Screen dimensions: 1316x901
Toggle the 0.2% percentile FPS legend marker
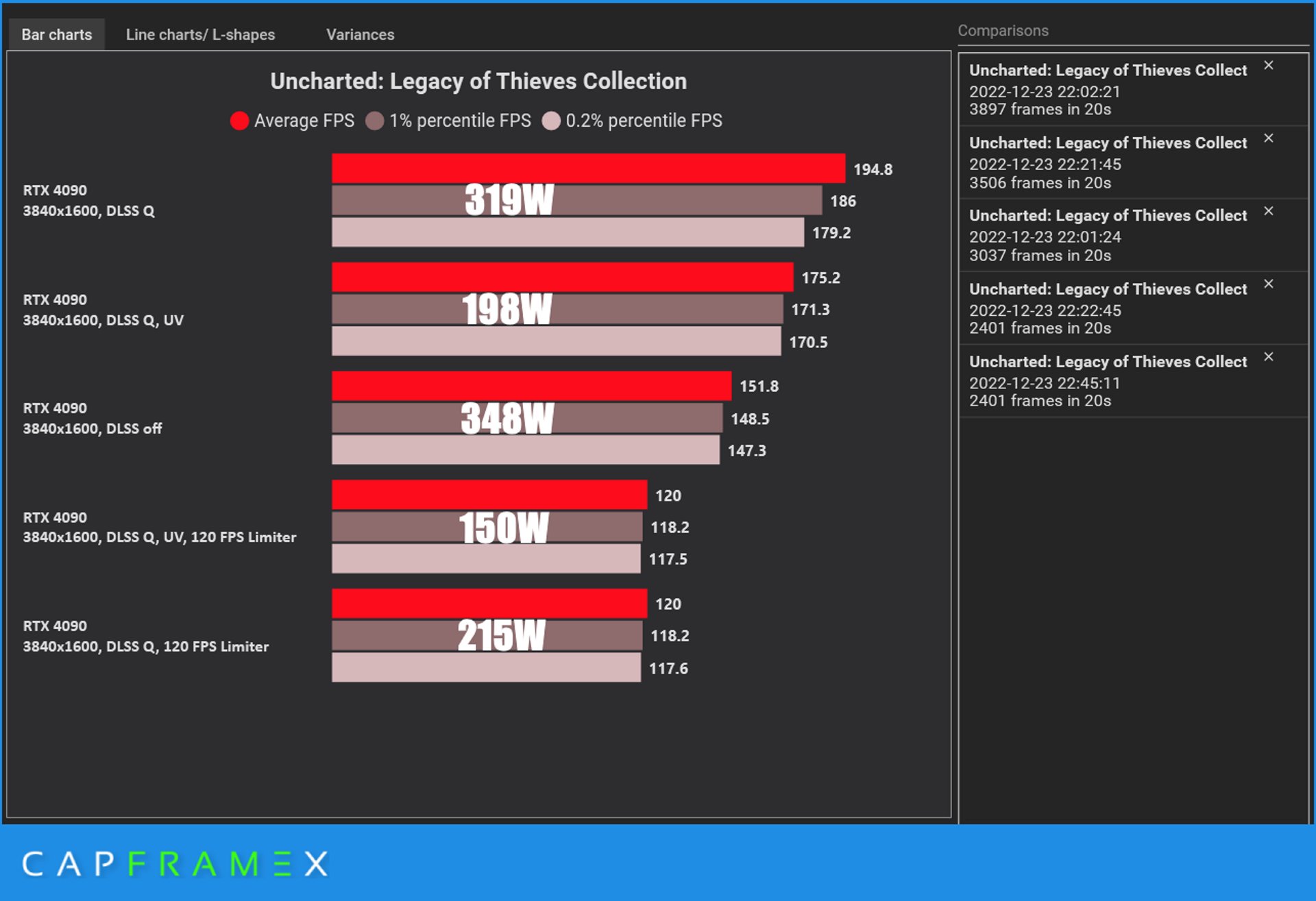tap(550, 121)
